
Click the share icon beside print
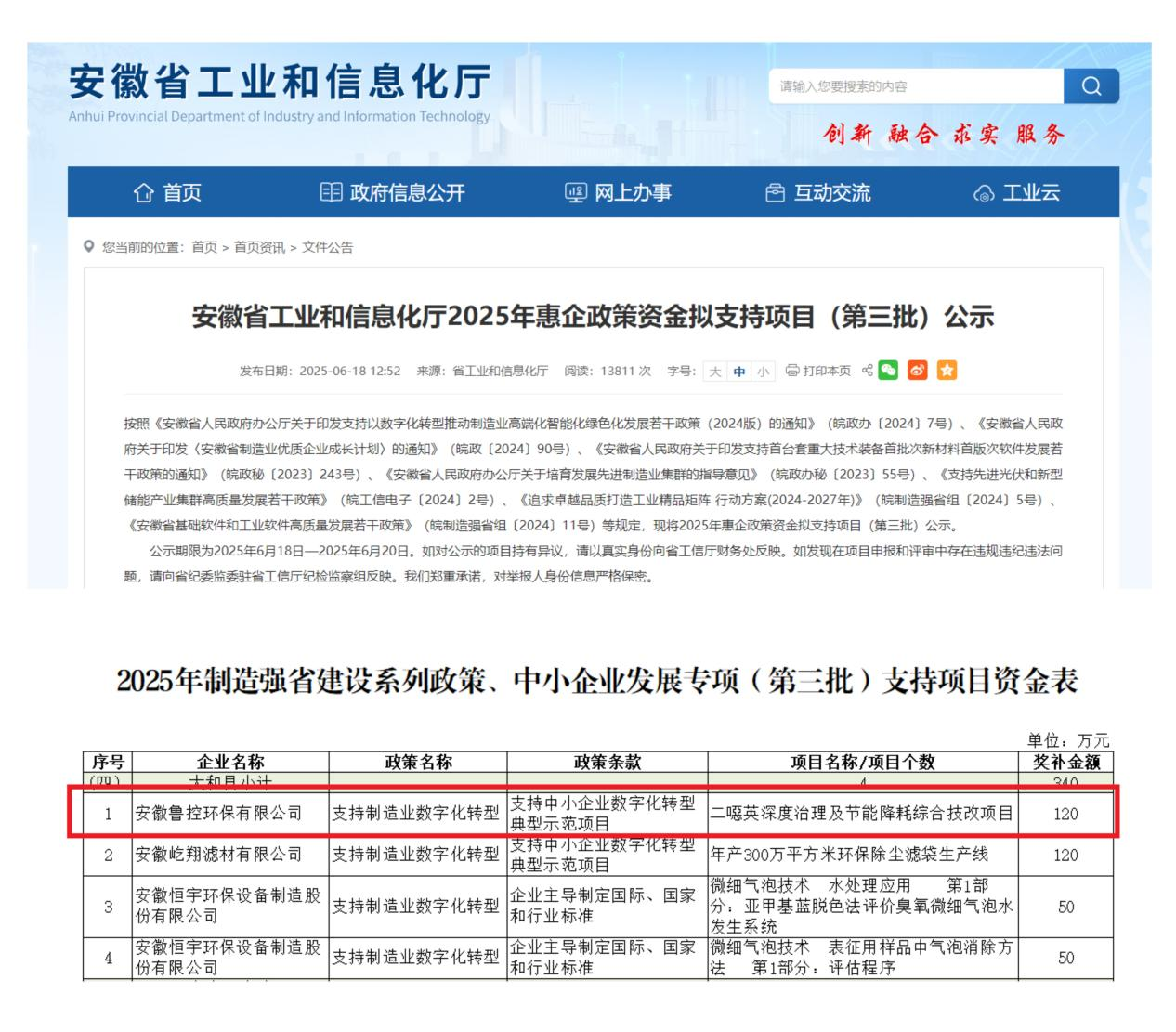(867, 370)
